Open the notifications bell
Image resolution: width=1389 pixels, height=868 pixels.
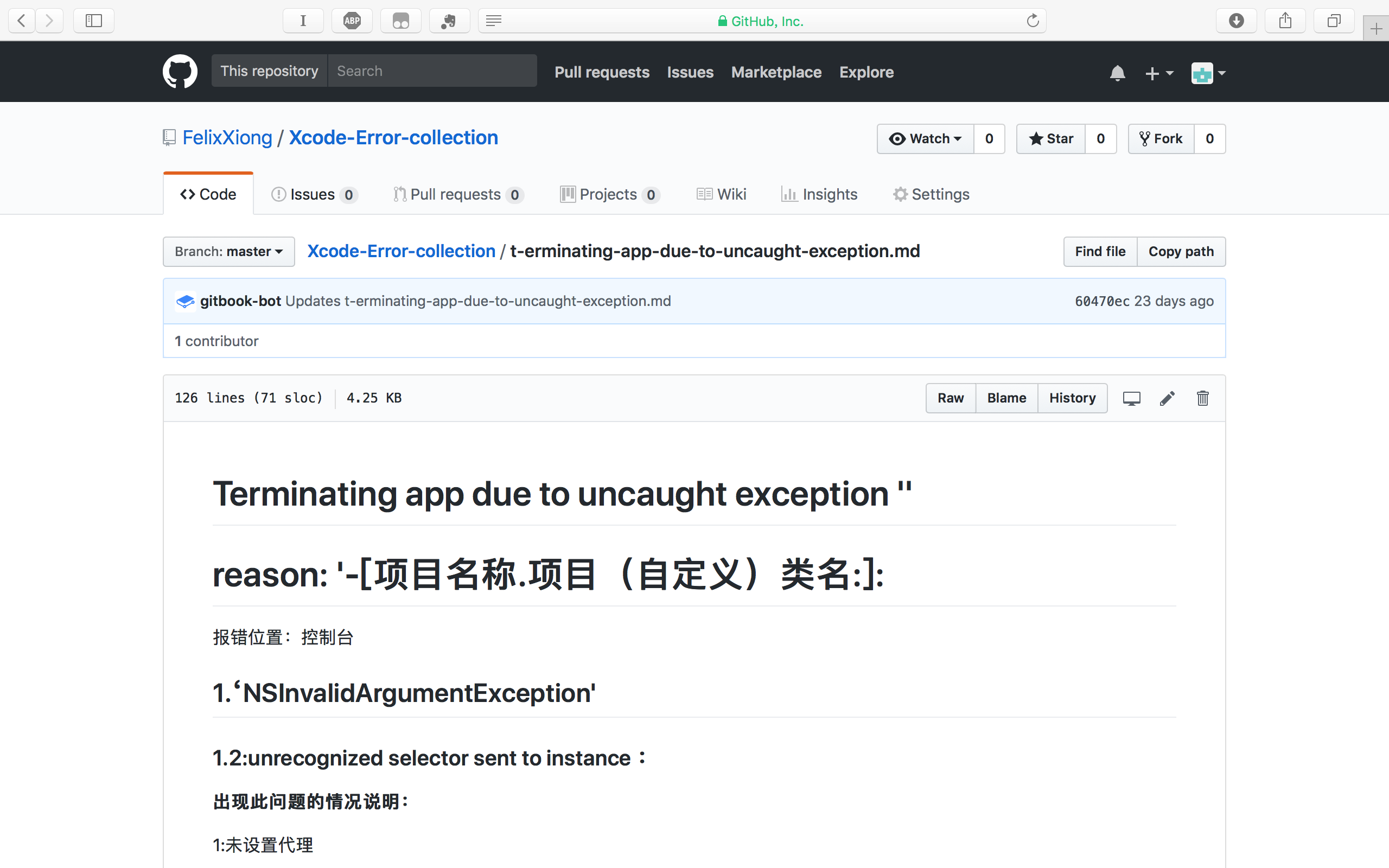1117,73
